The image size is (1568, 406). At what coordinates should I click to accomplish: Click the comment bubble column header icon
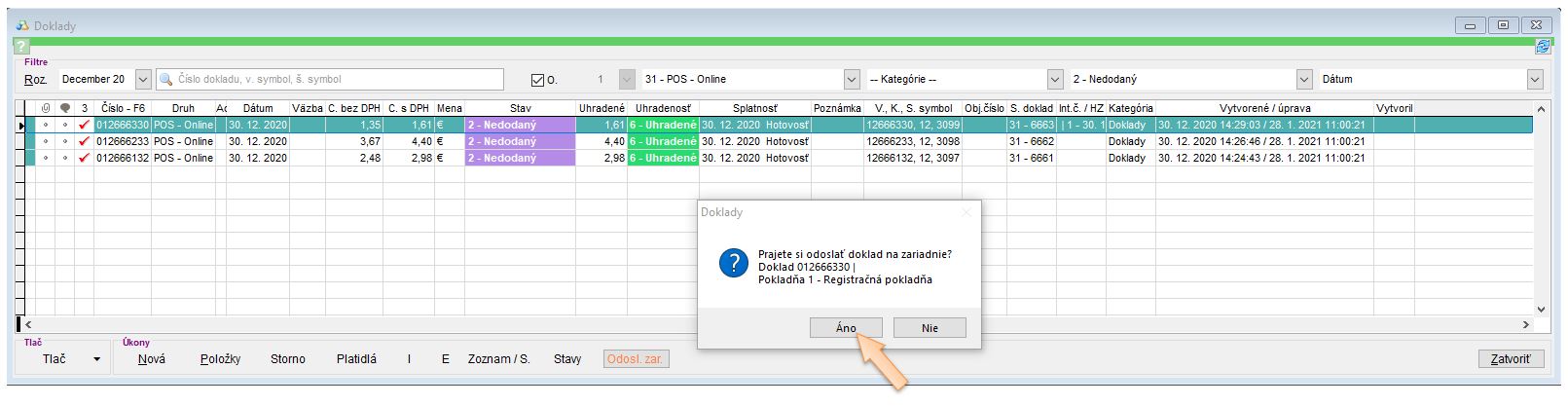click(x=65, y=108)
